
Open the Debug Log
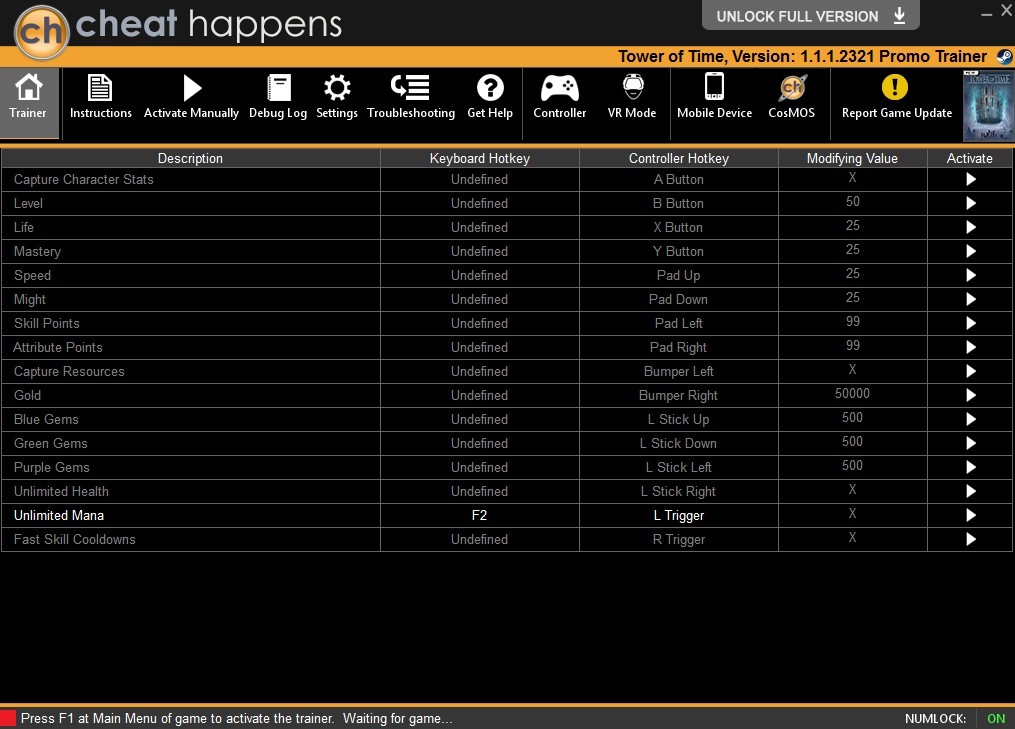(278, 97)
